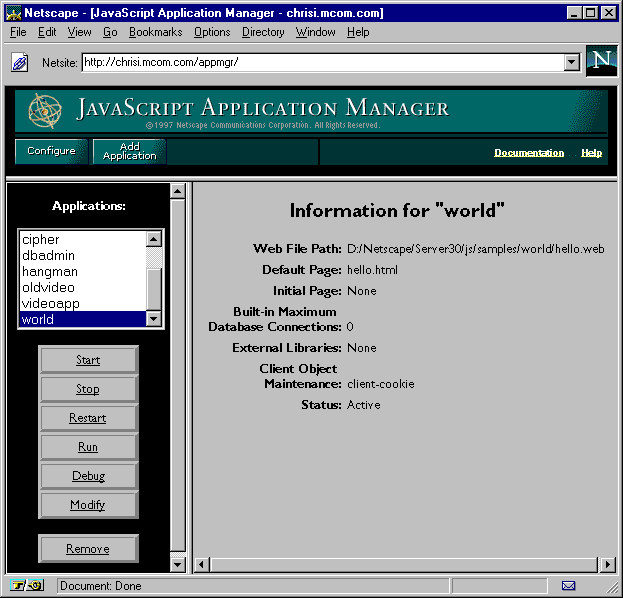Switch to the Add Application tab

(130, 151)
